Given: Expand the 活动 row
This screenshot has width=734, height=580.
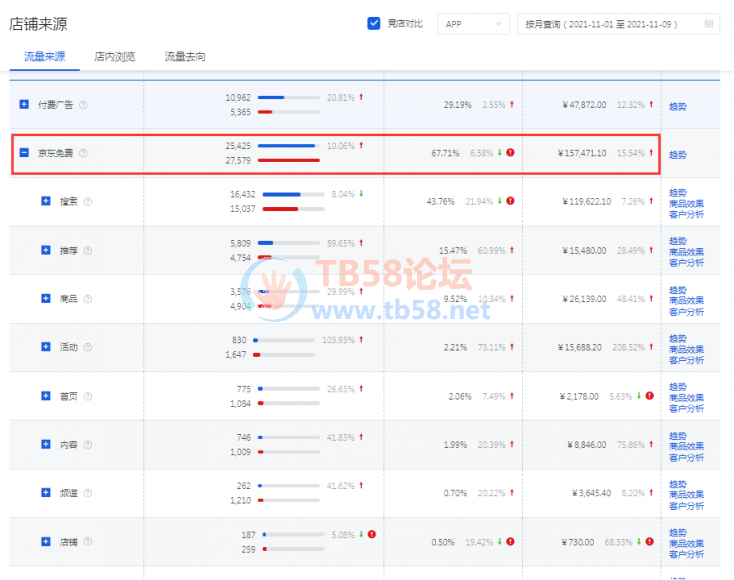Looking at the screenshot, I should [x=46, y=346].
